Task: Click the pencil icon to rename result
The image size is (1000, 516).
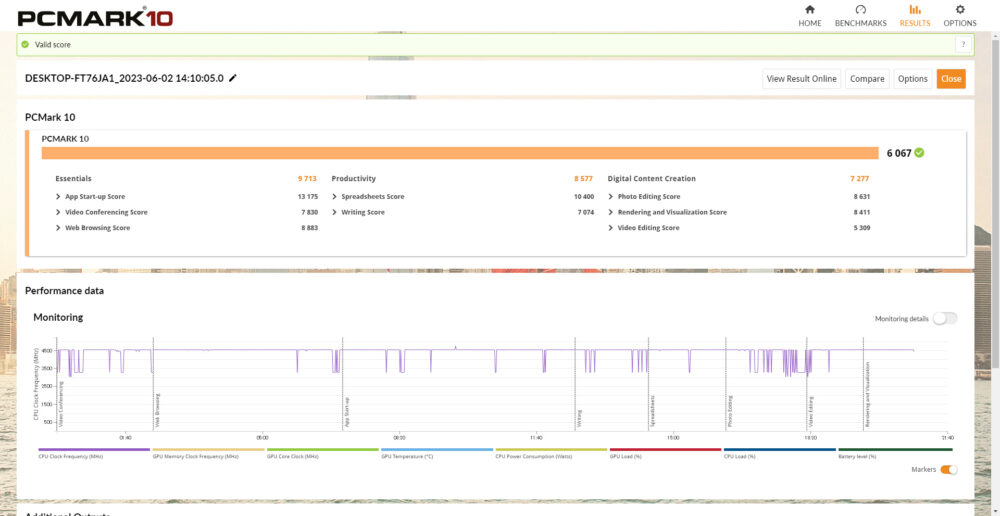Action: coord(233,78)
